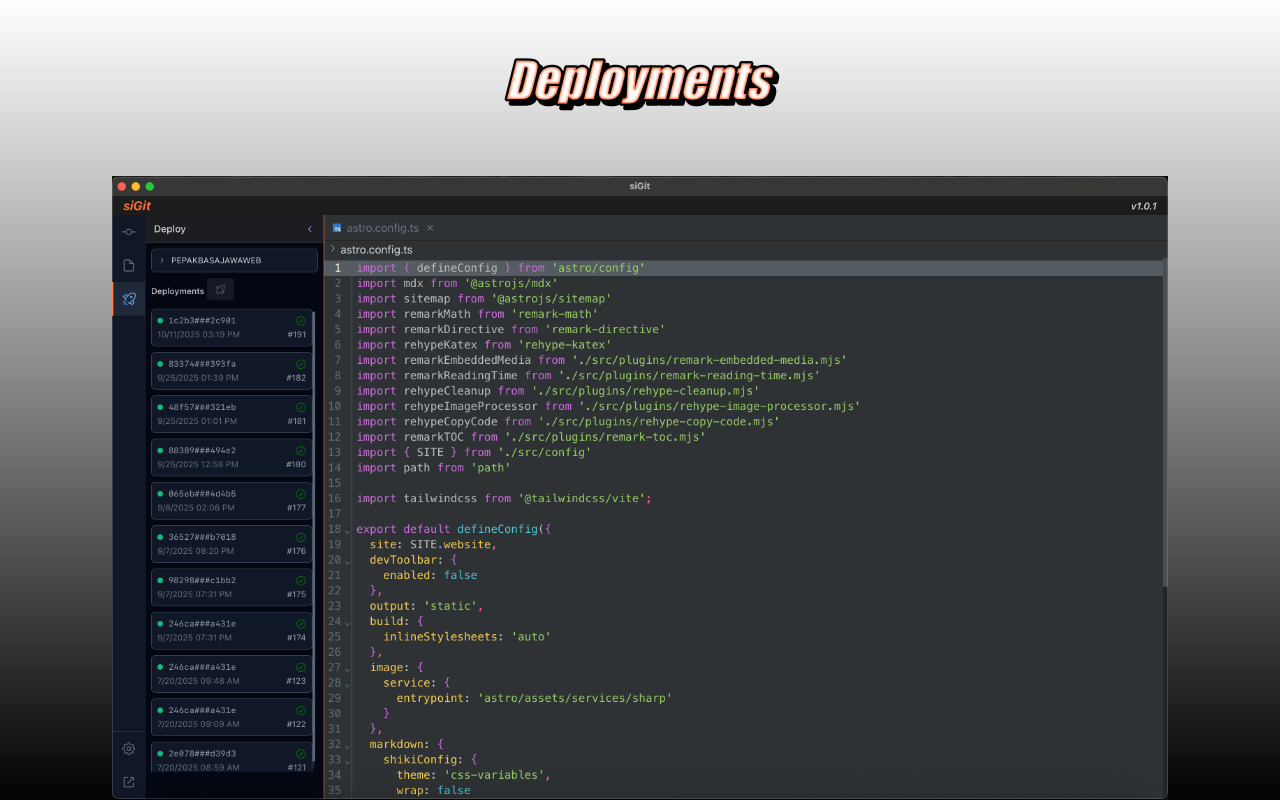Click the external link icon in sidebar
The image size is (1280, 800).
(128, 782)
